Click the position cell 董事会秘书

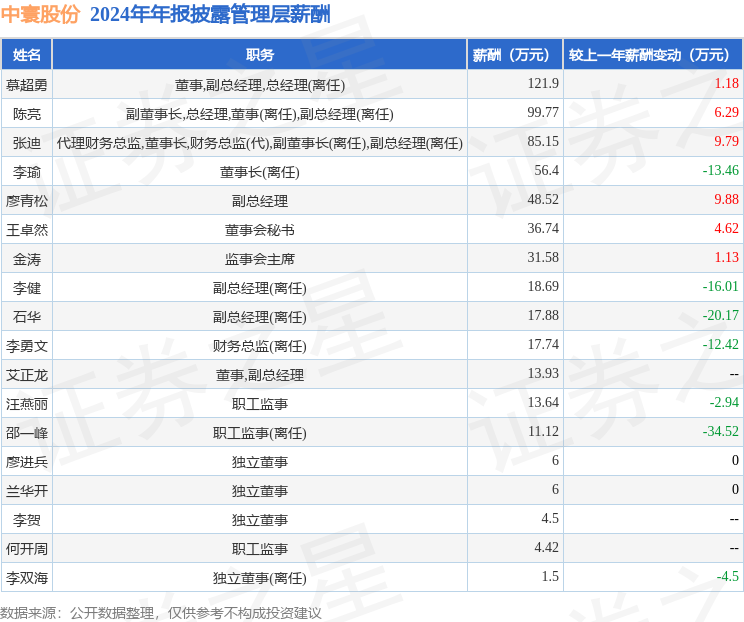click(x=260, y=230)
